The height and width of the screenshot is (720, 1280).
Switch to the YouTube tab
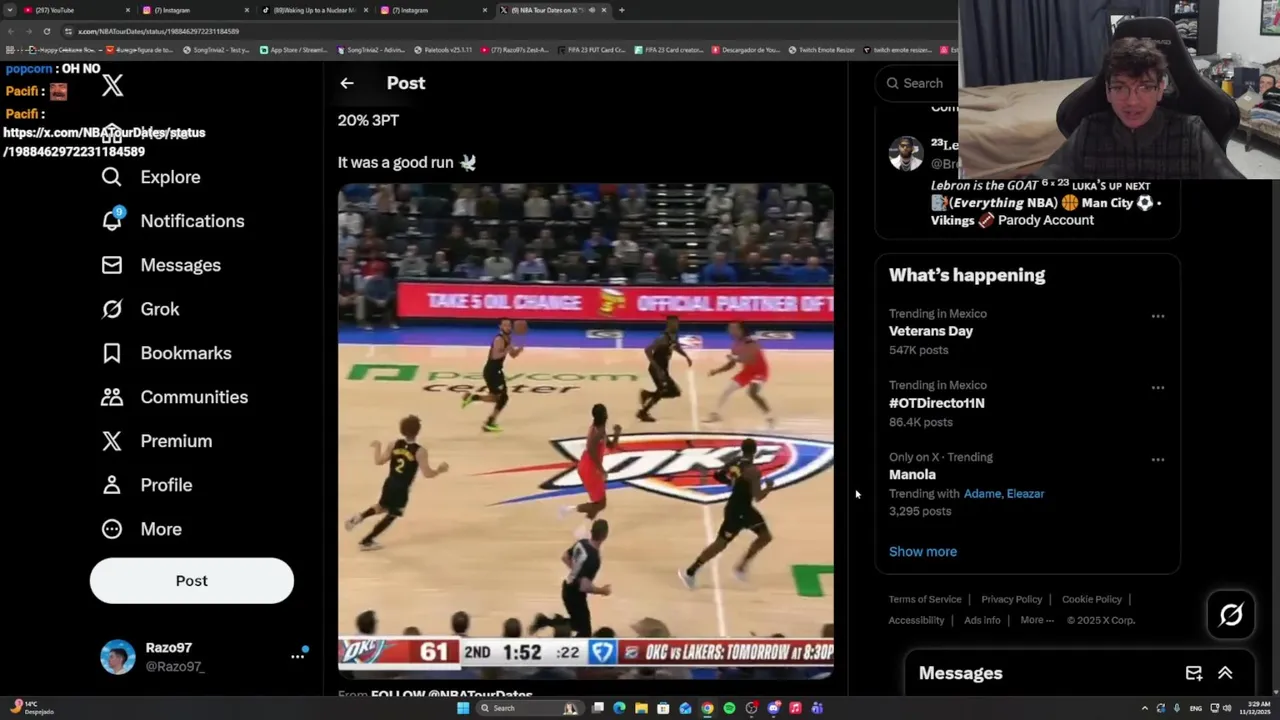(x=78, y=10)
